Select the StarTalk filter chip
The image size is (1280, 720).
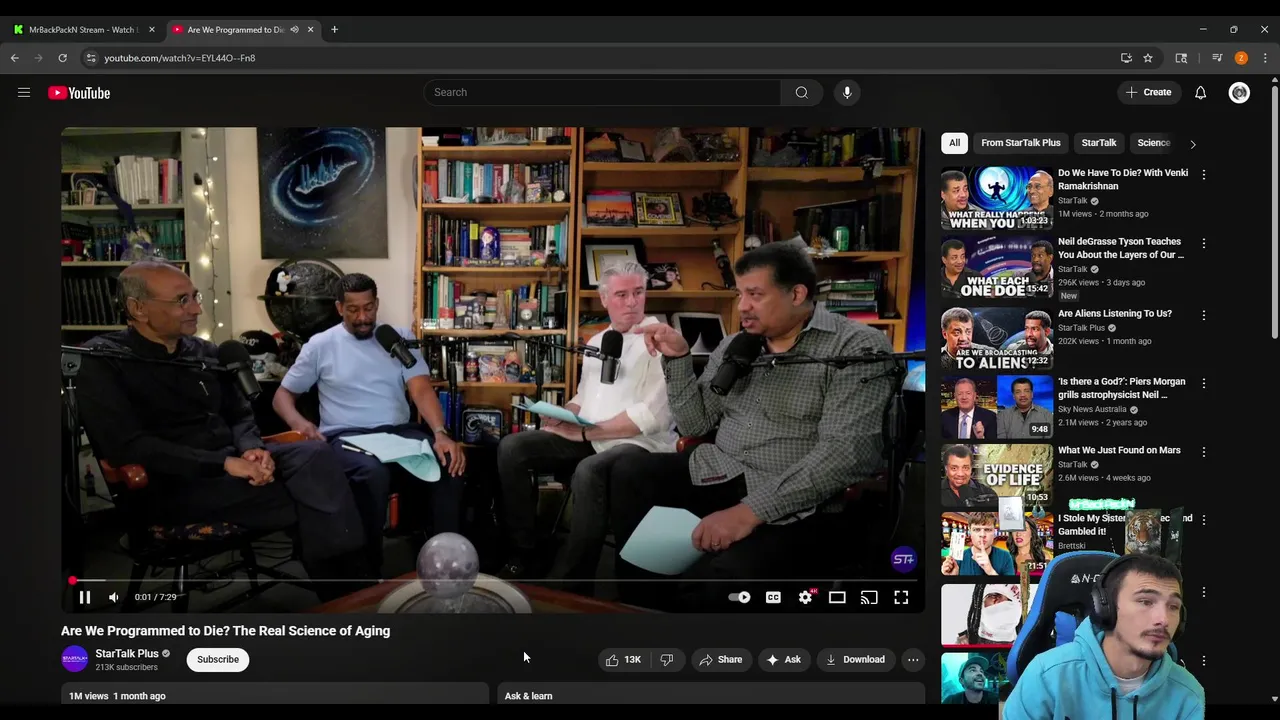[x=1098, y=143]
